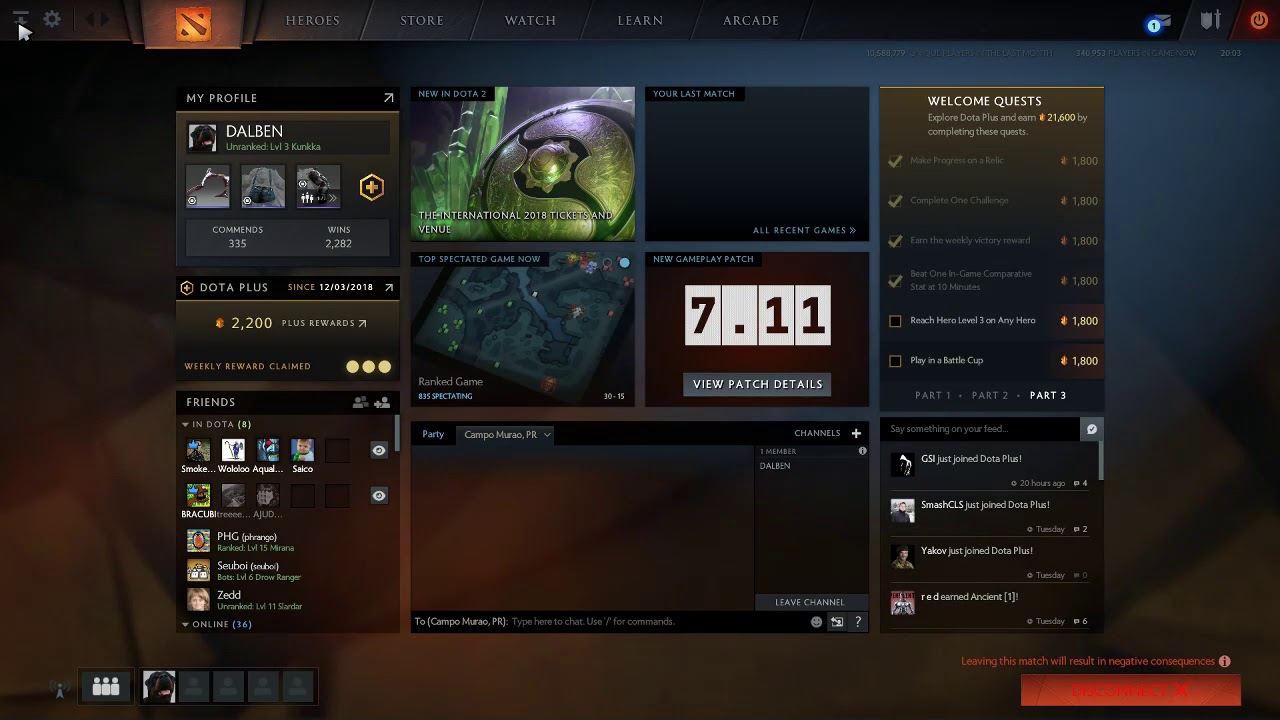This screenshot has height=720, width=1280.
Task: Open Dota Plus panel arrow icon
Action: pos(388,287)
